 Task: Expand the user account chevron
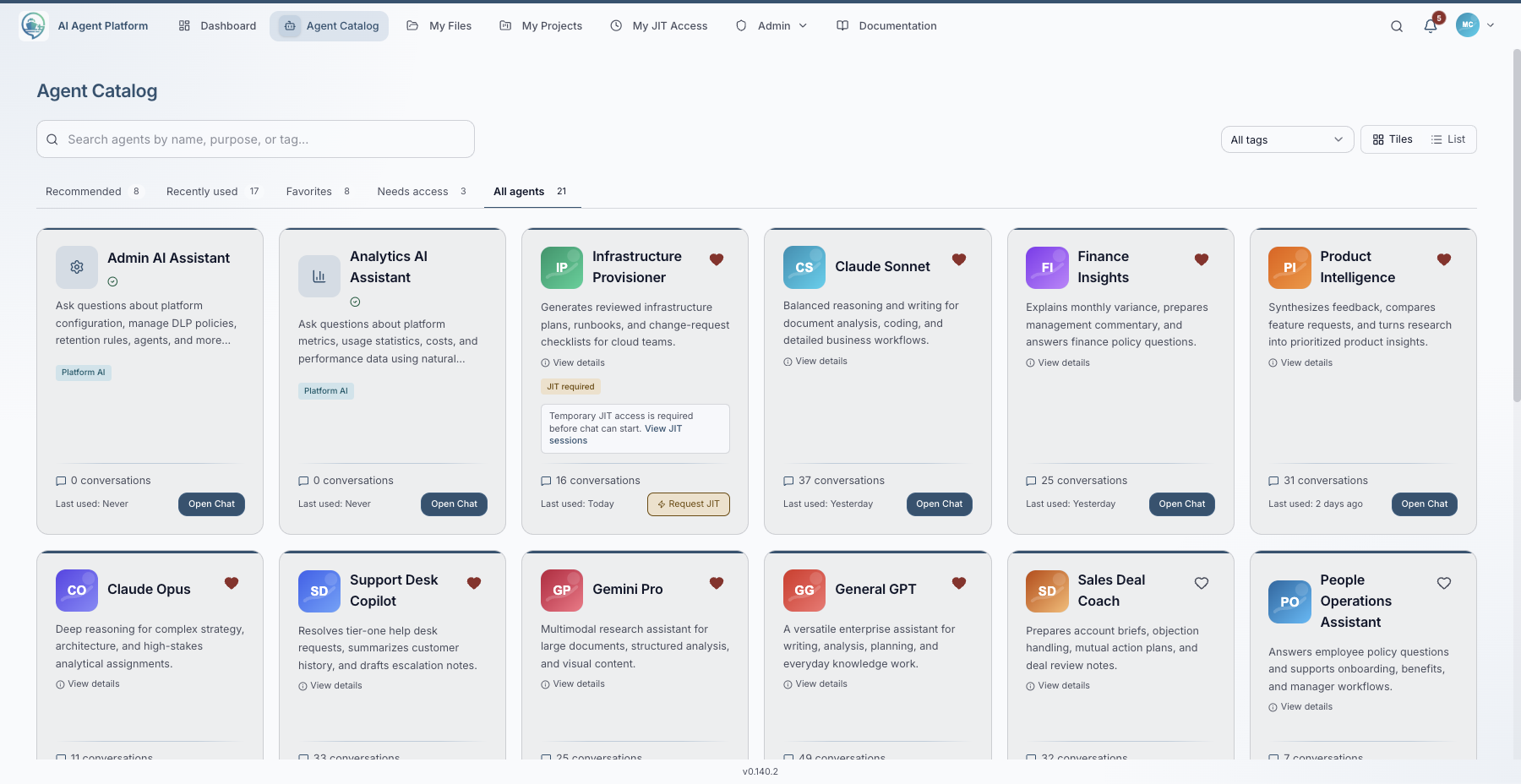tap(1491, 25)
